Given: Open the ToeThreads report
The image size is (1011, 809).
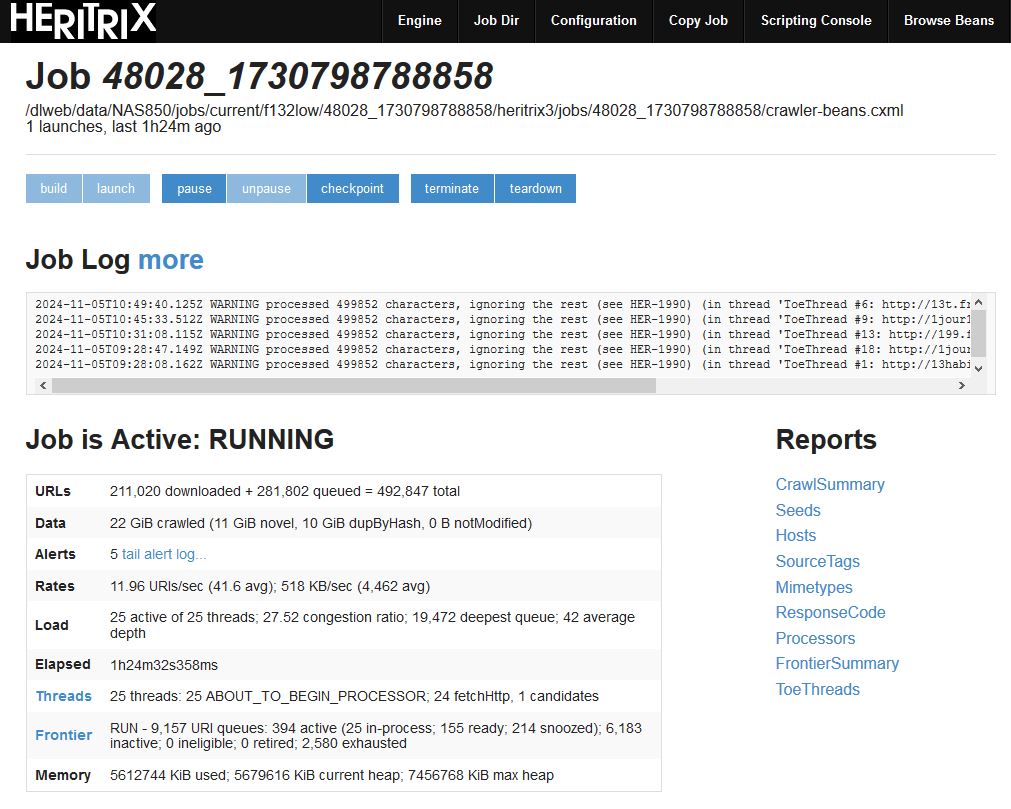Looking at the screenshot, I should pyautogui.click(x=818, y=689).
